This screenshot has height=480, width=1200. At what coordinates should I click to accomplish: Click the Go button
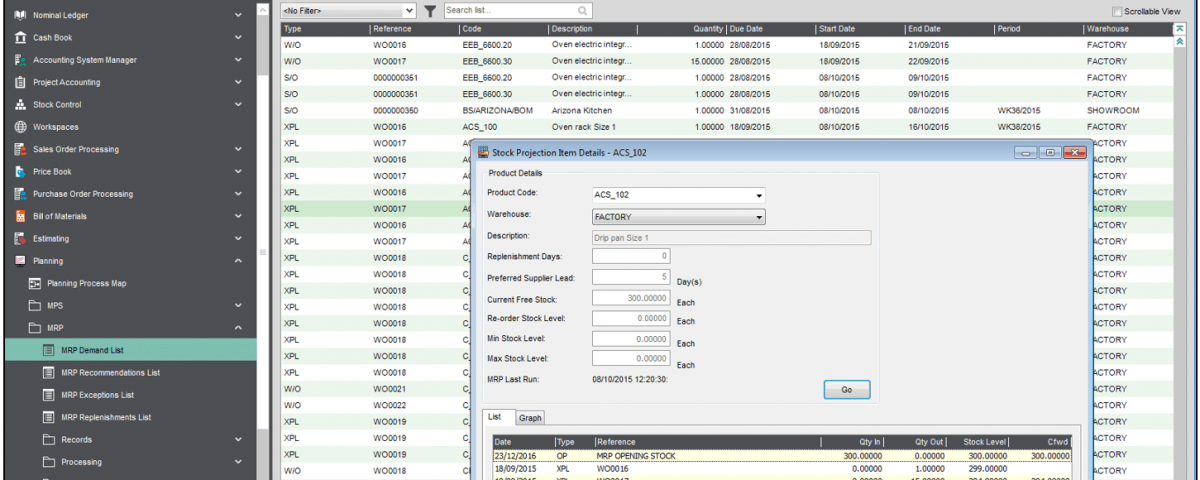[x=847, y=390]
